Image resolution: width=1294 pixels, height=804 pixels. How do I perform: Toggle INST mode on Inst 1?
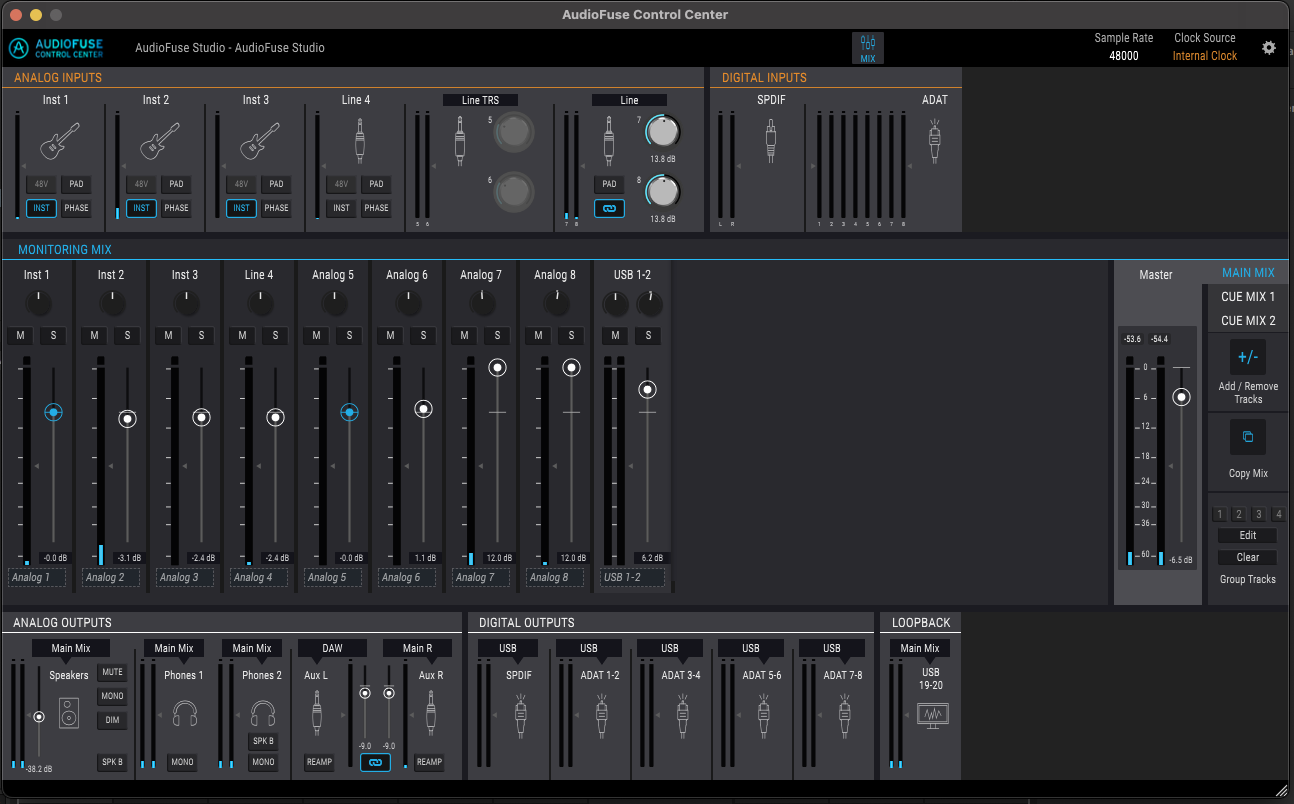41,208
